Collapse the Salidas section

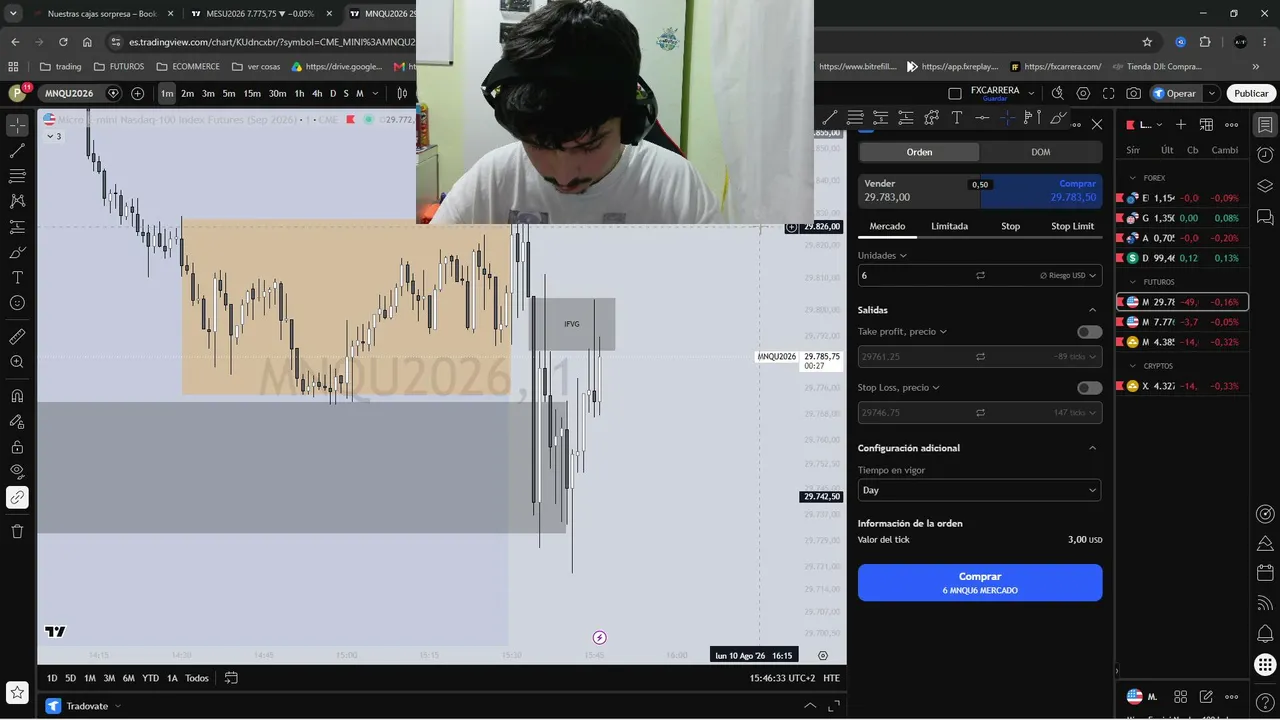[1092, 310]
